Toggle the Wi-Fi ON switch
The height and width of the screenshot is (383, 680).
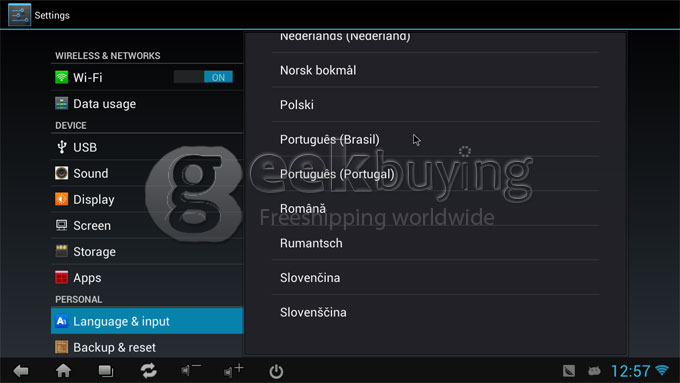pyautogui.click(x=203, y=77)
